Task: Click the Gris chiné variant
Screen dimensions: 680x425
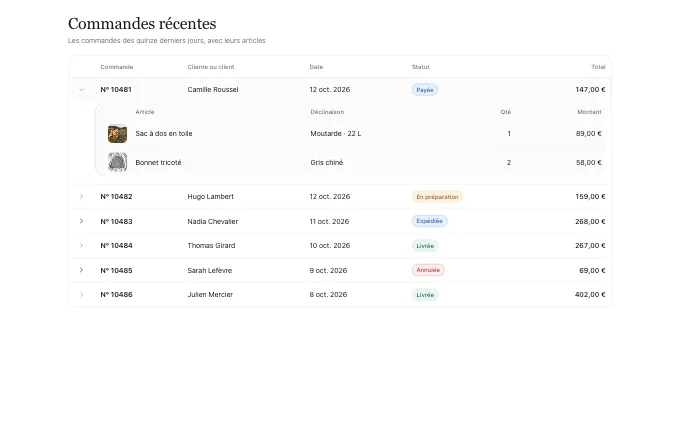Action: [x=327, y=163]
